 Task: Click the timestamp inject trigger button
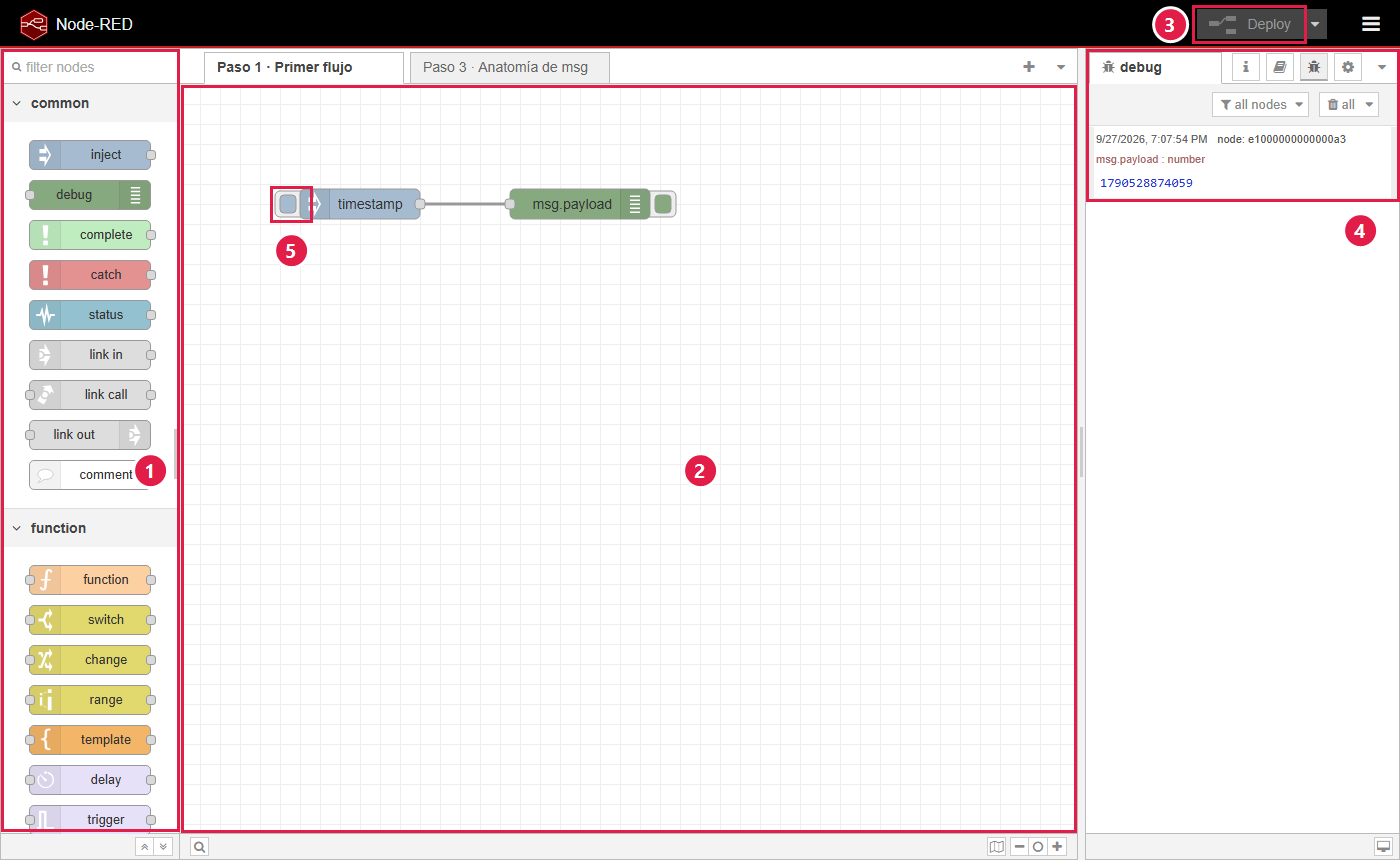click(288, 204)
